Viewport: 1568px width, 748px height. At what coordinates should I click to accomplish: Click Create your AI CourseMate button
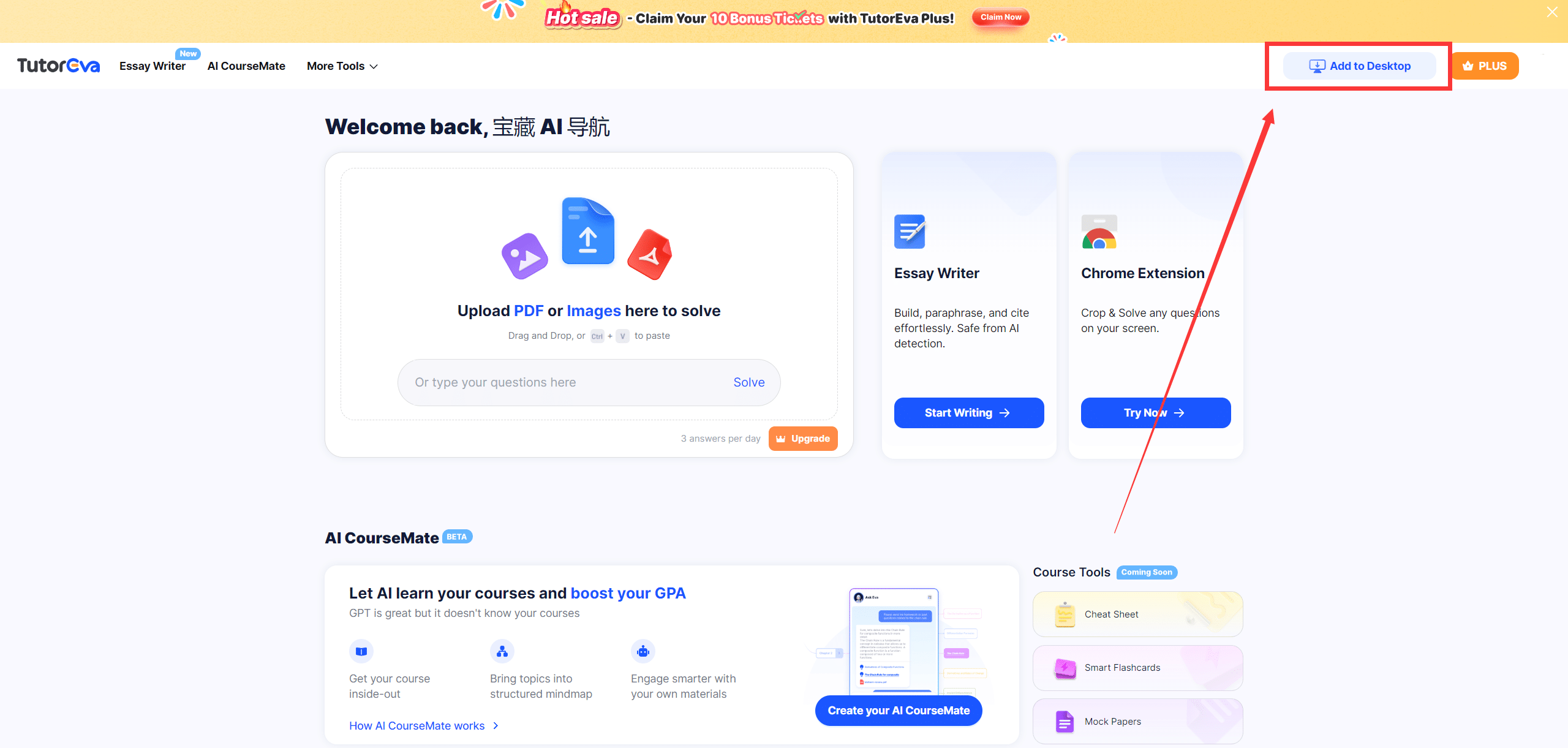point(899,711)
